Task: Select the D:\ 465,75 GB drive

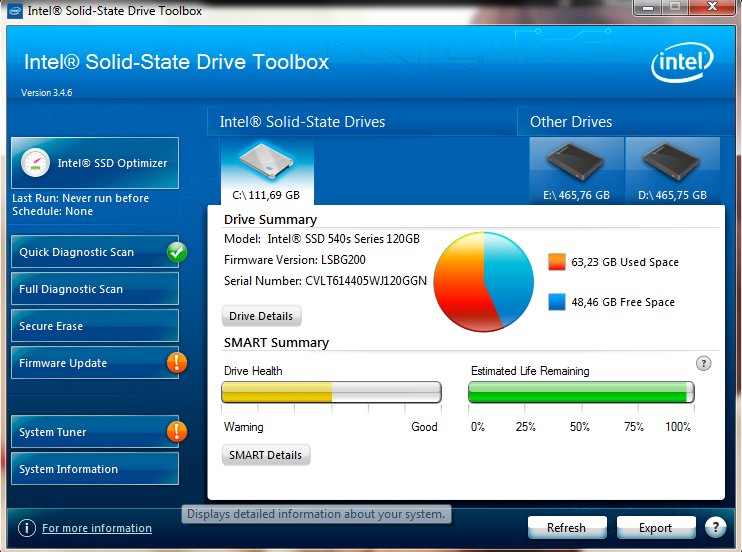Action: 672,171
